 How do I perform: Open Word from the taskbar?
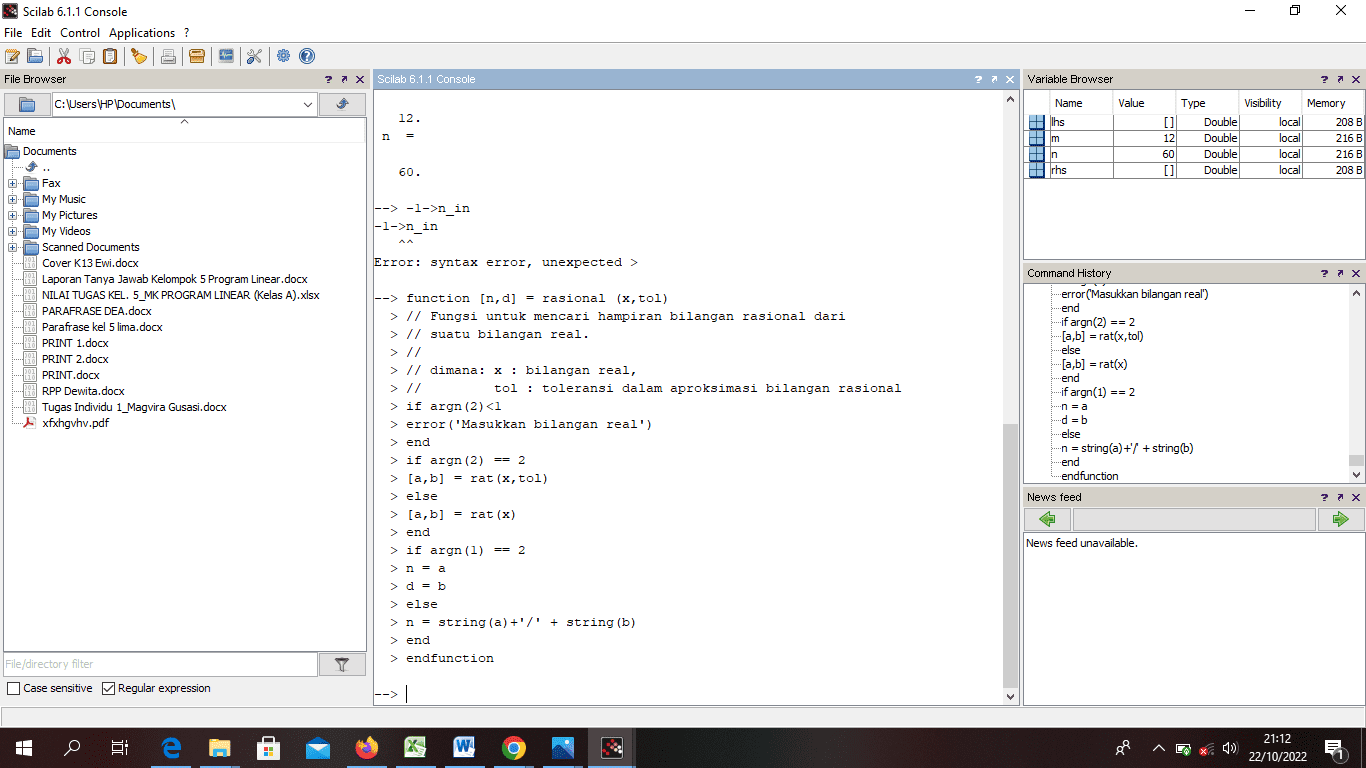(x=465, y=747)
